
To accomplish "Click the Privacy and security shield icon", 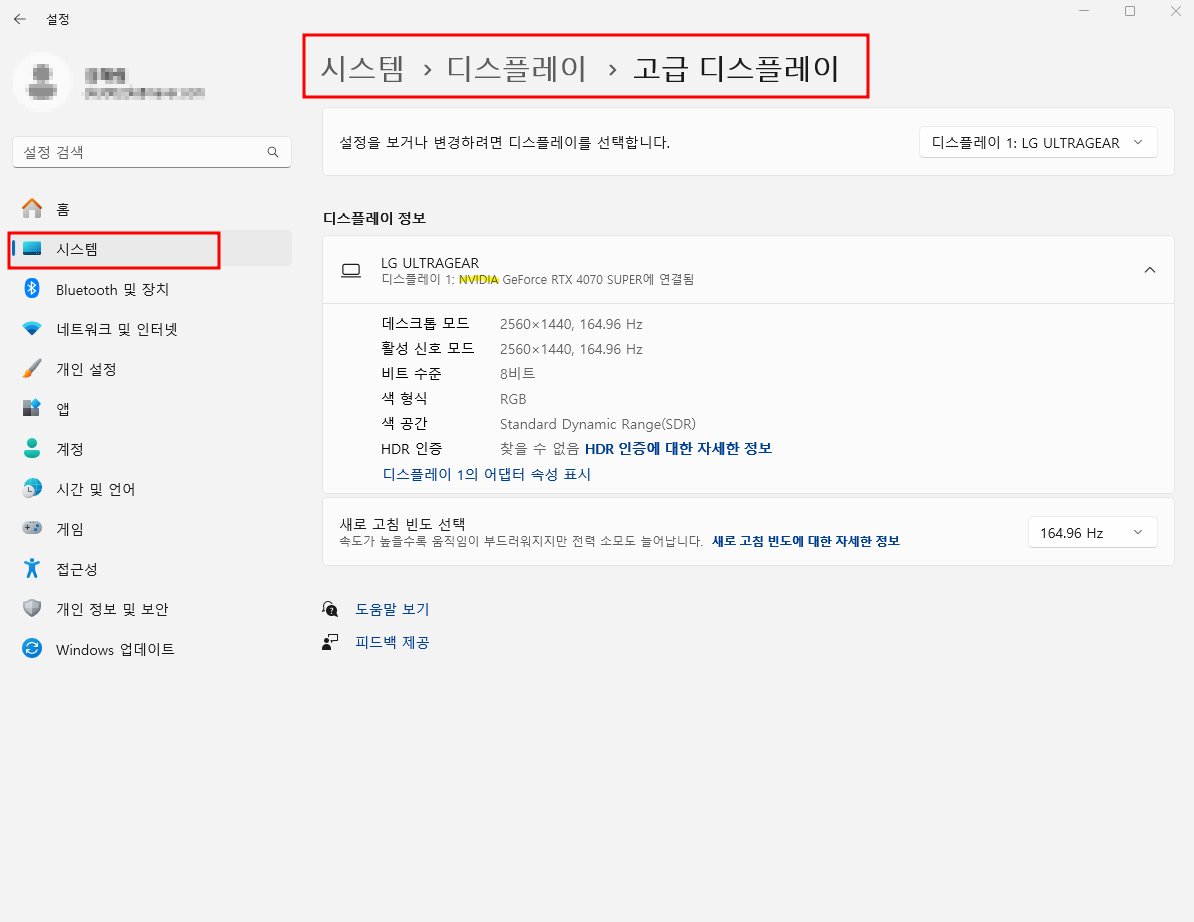I will (32, 608).
